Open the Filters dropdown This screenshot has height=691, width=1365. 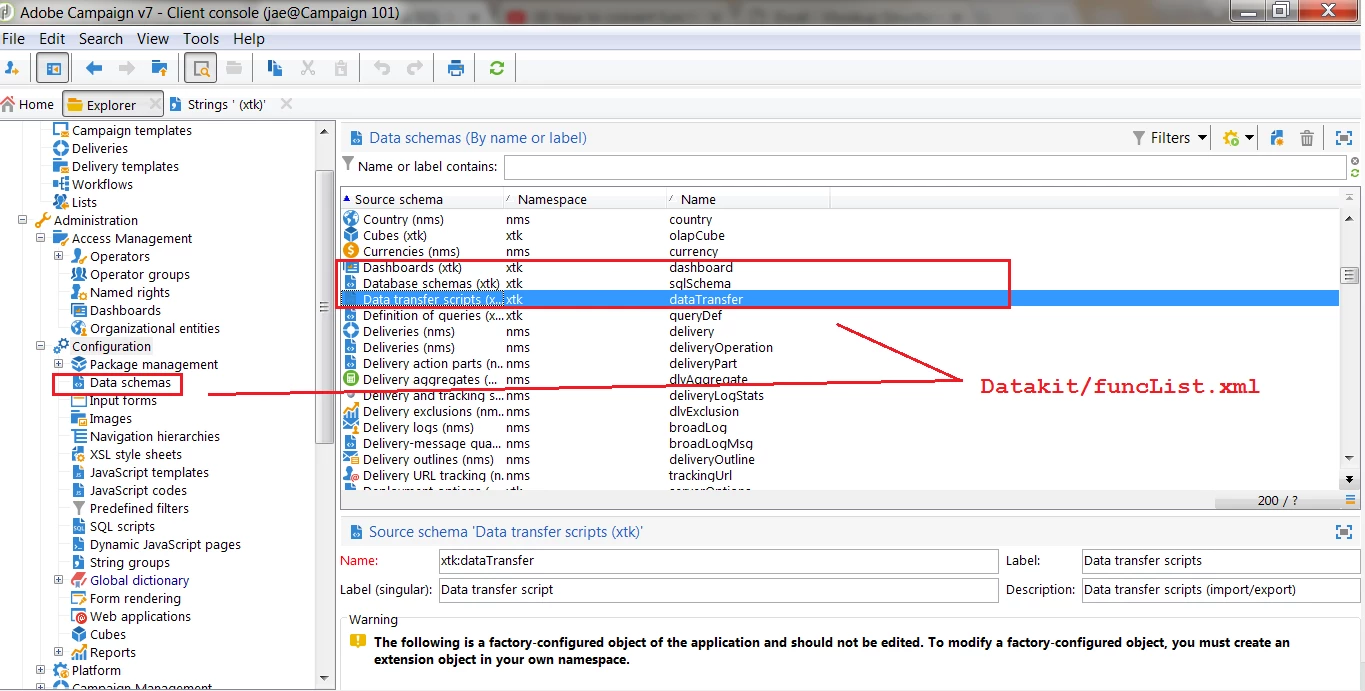click(1169, 138)
